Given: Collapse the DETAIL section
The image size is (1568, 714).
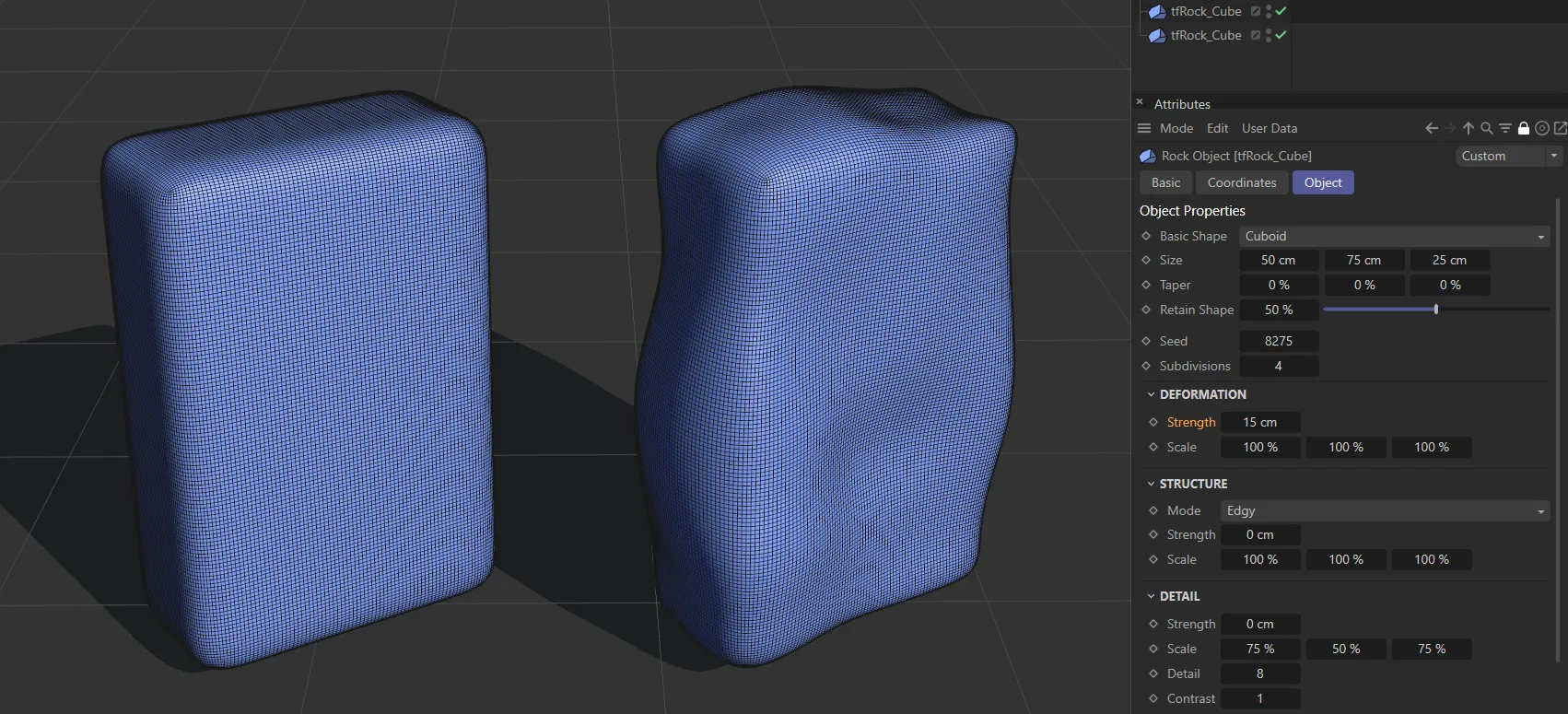Looking at the screenshot, I should pyautogui.click(x=1151, y=596).
